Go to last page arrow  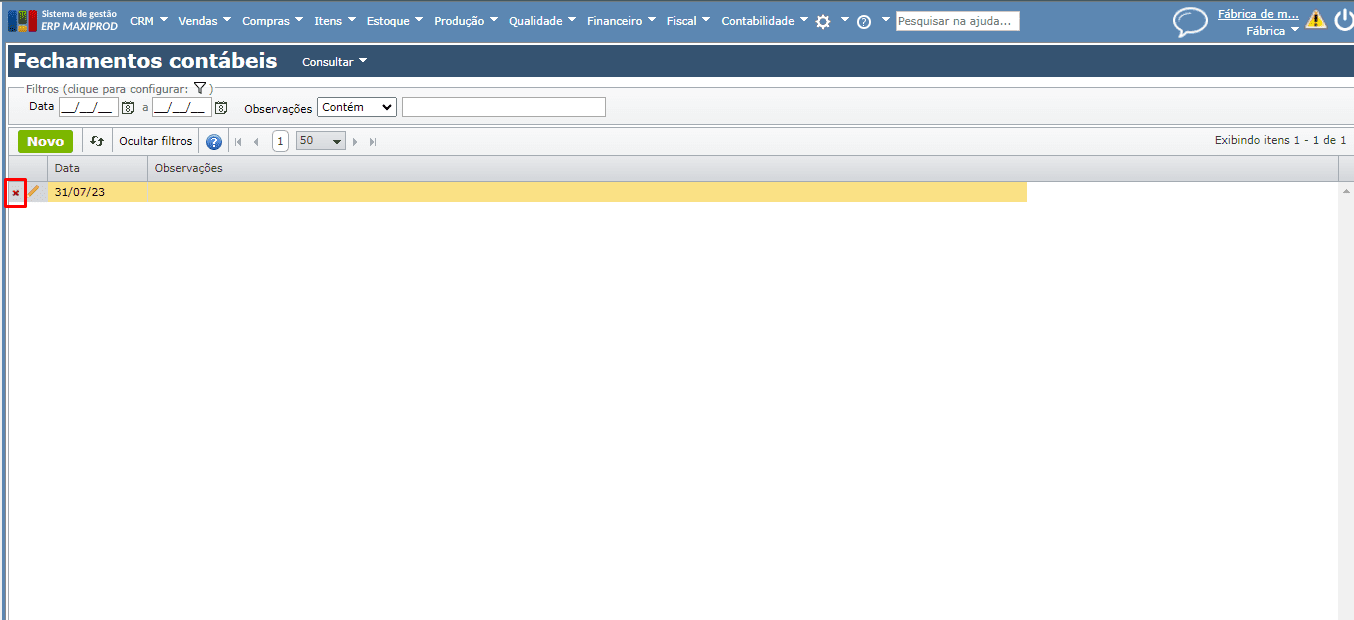point(372,142)
